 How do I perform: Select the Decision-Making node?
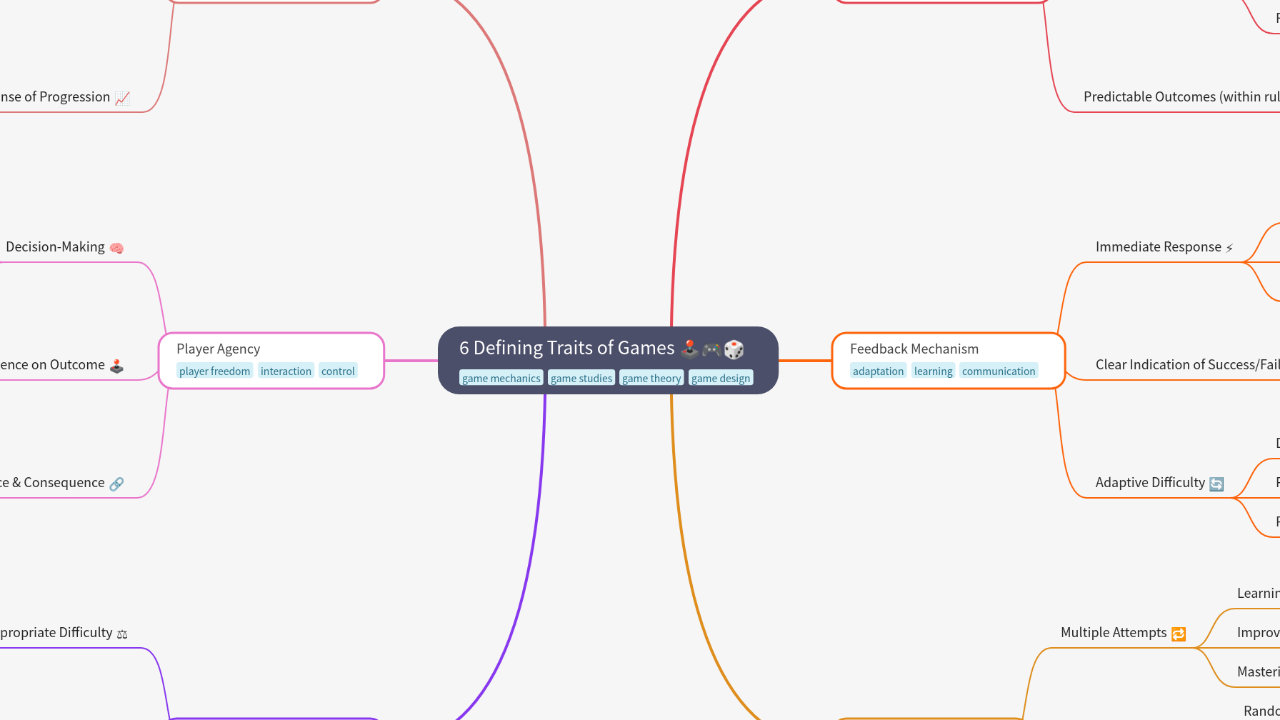pos(65,247)
